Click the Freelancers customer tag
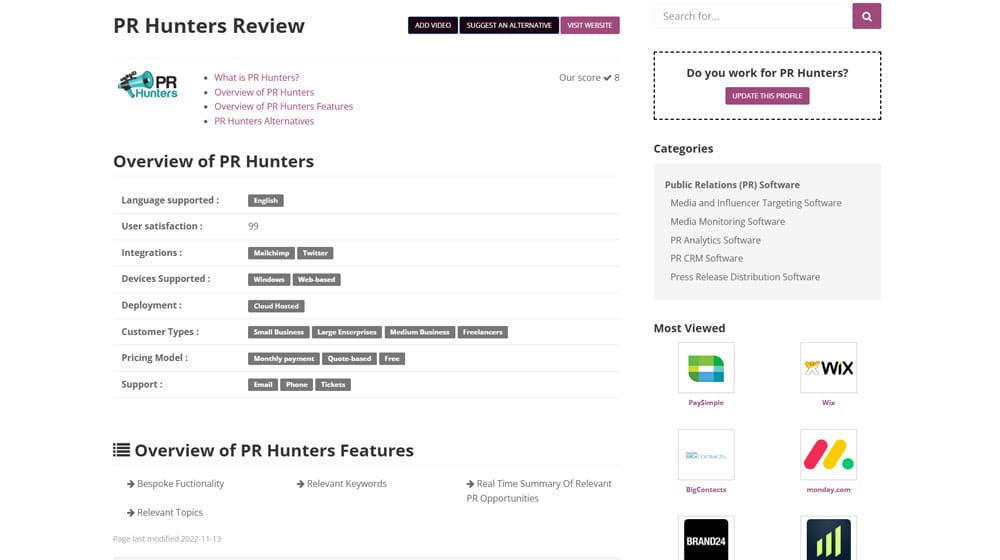The width and height of the screenshot is (1000, 560). click(483, 332)
